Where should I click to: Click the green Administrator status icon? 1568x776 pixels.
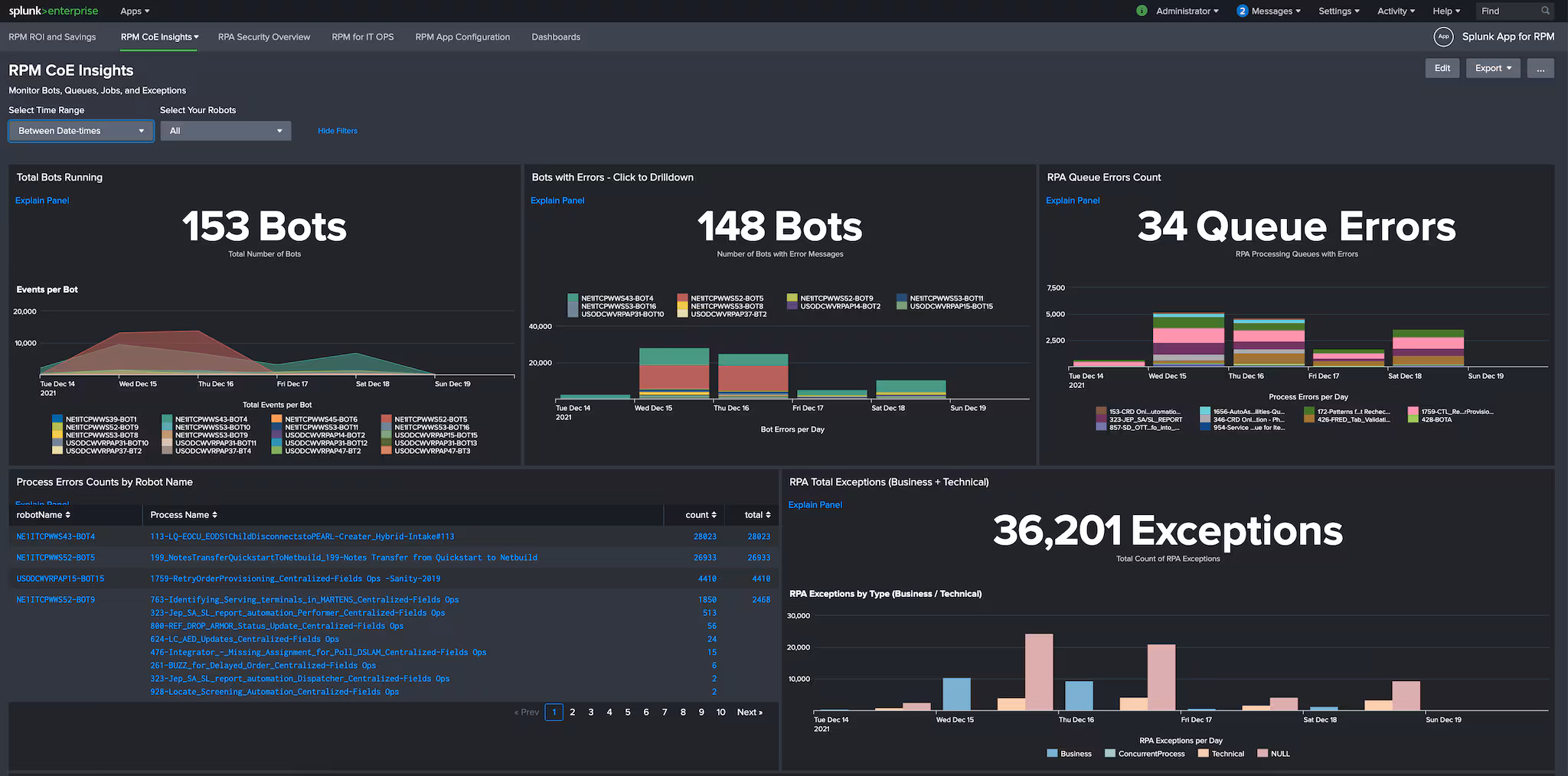click(x=1142, y=11)
